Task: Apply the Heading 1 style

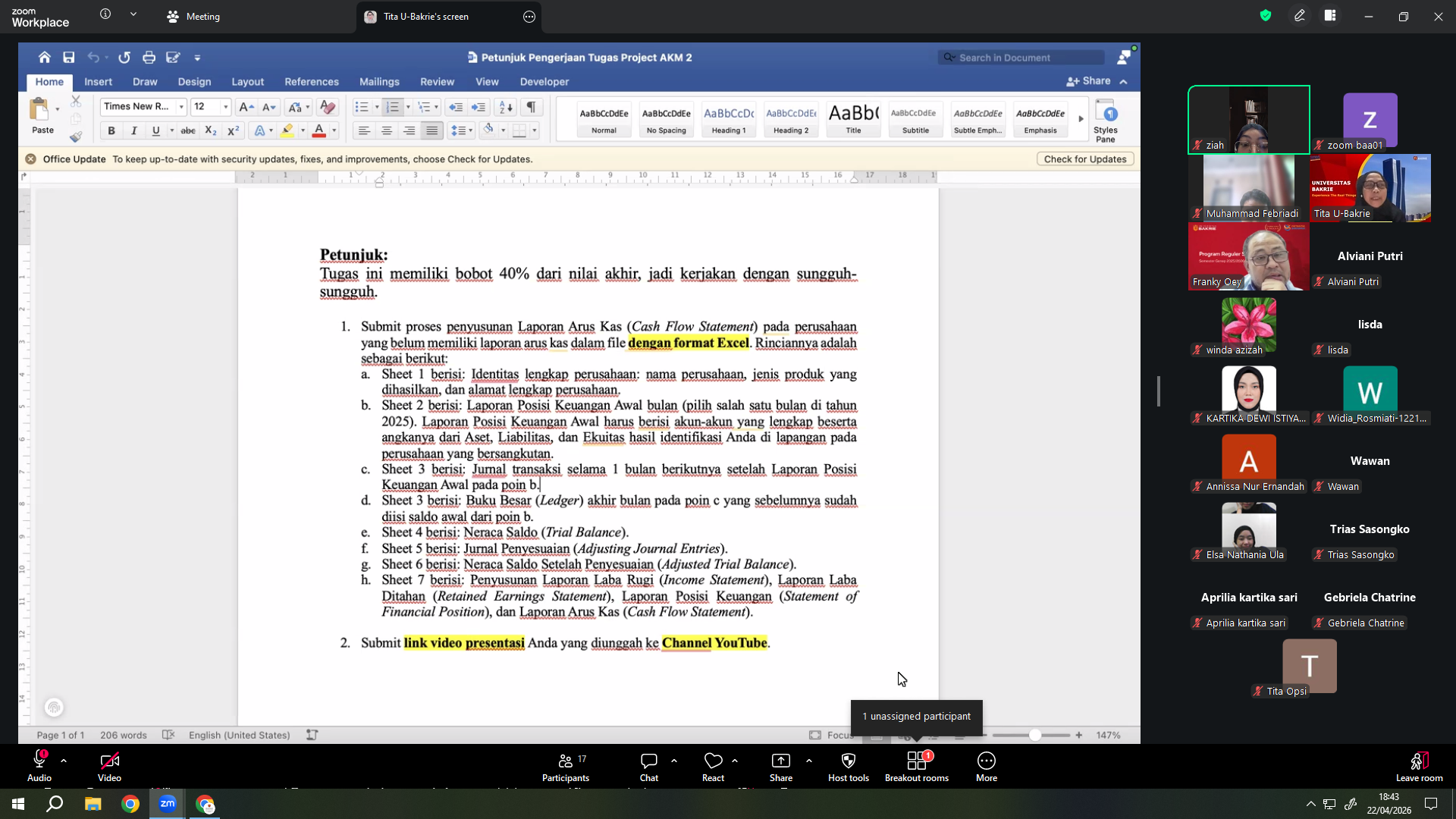Action: point(729,120)
